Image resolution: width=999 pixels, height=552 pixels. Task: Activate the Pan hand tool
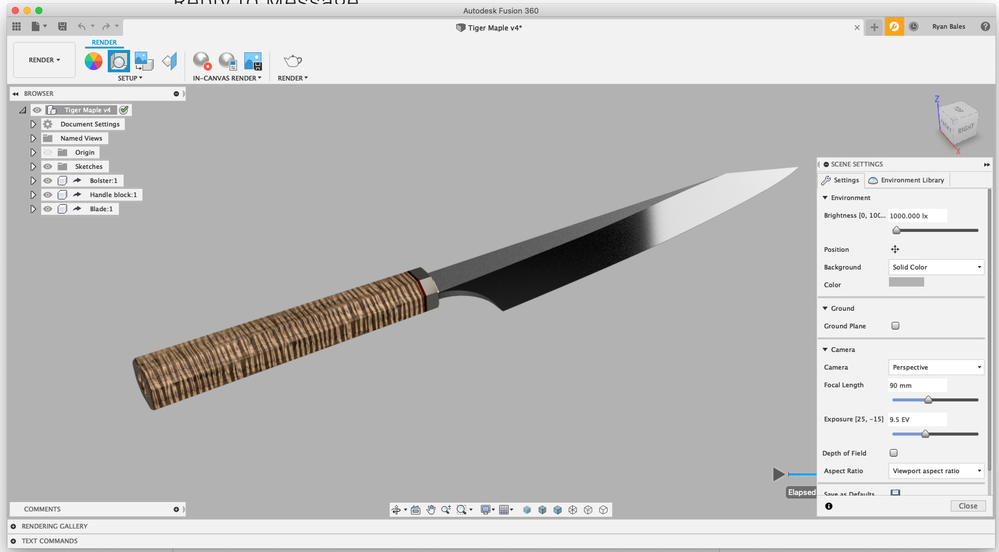coord(431,510)
